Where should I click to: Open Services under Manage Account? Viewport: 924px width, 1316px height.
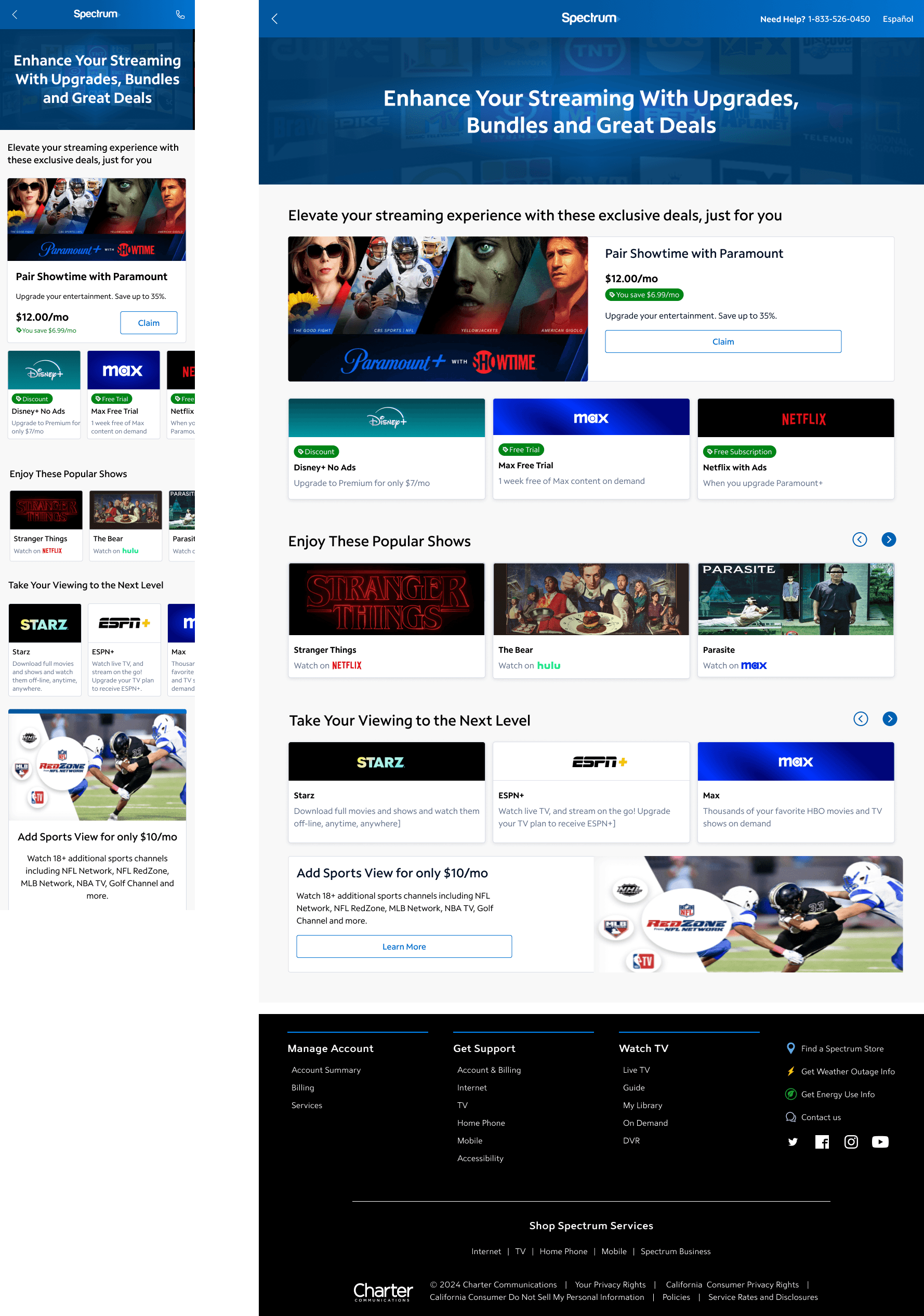click(307, 1105)
